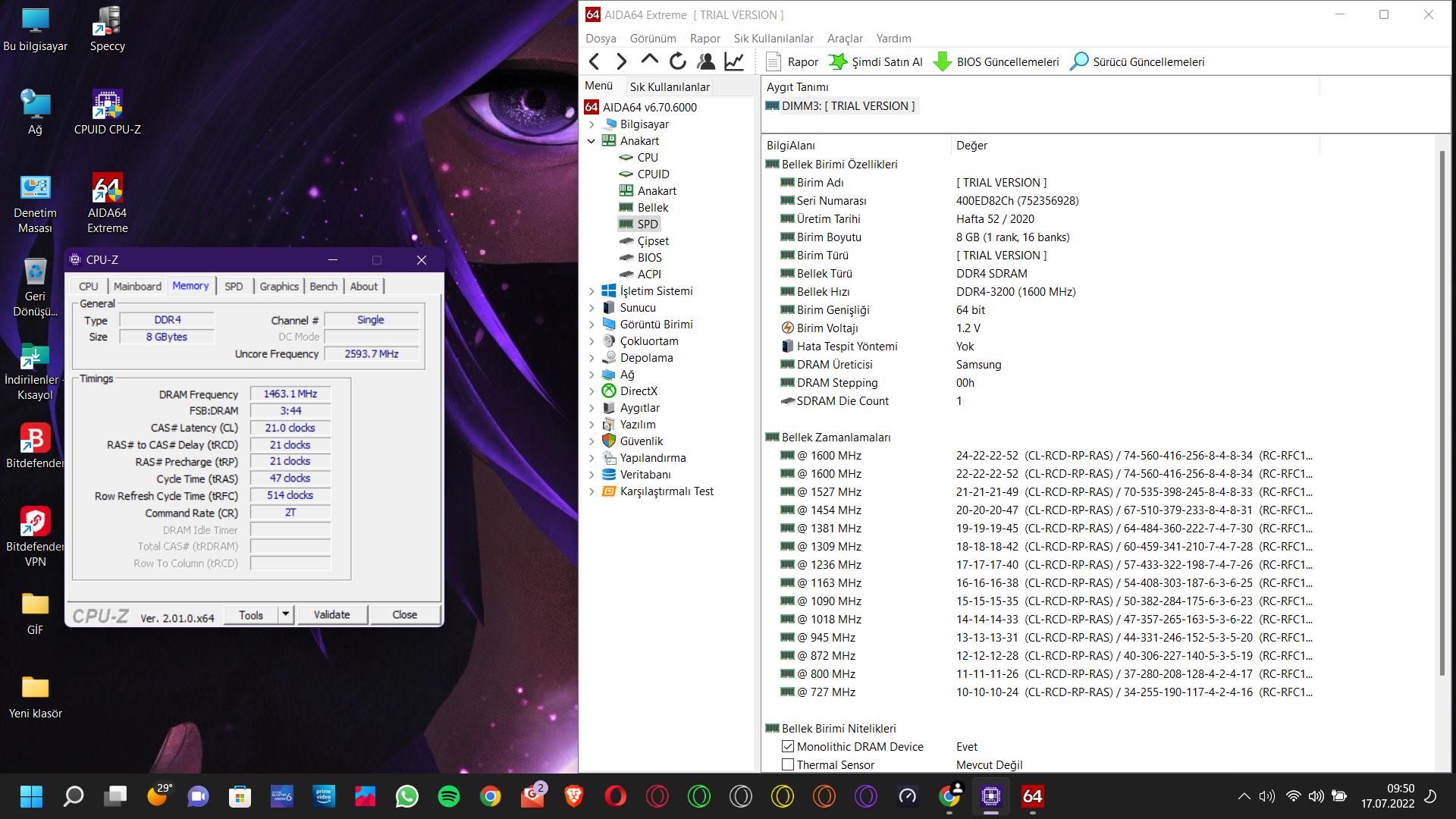Click the Rapor toolbar button

point(792,62)
